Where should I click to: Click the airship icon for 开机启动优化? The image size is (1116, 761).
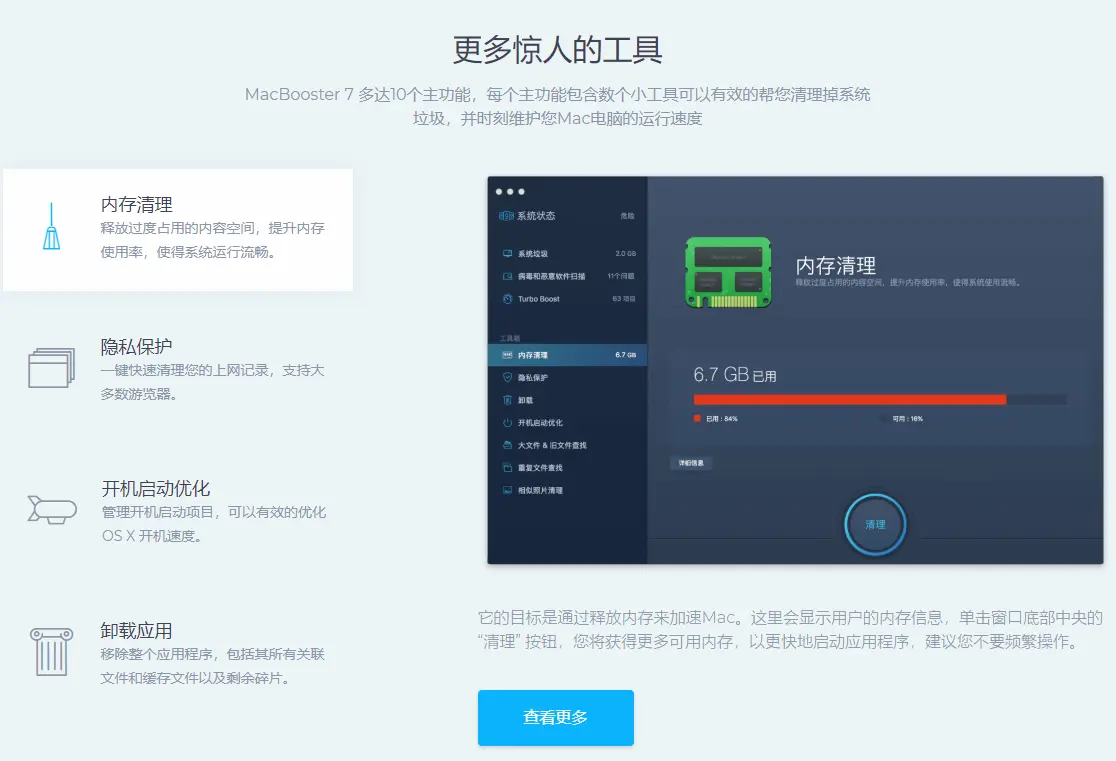point(52,509)
